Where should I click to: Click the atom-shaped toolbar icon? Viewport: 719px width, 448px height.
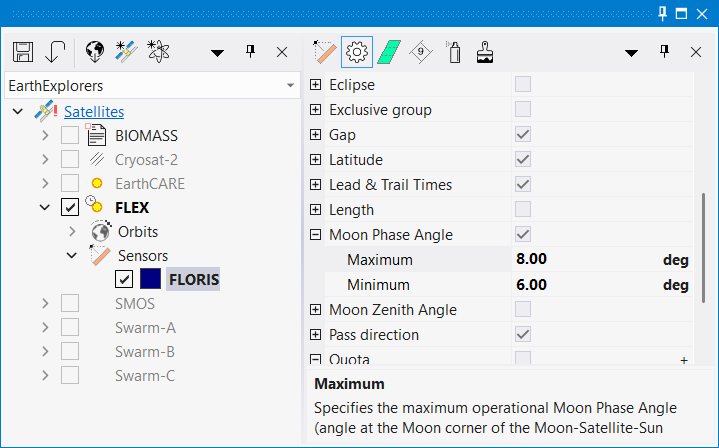point(158,52)
